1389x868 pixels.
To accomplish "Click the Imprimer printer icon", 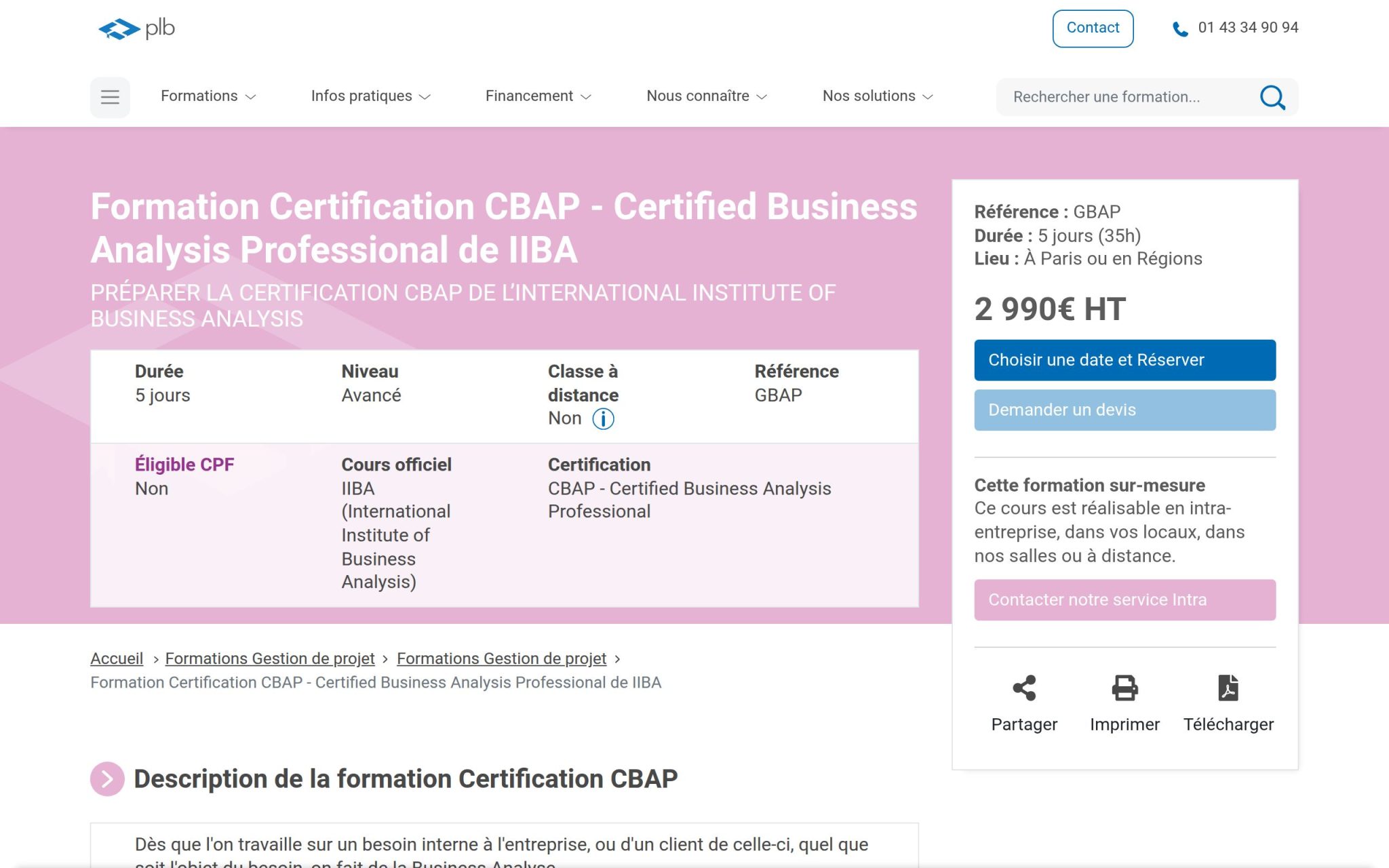I will 1124,688.
